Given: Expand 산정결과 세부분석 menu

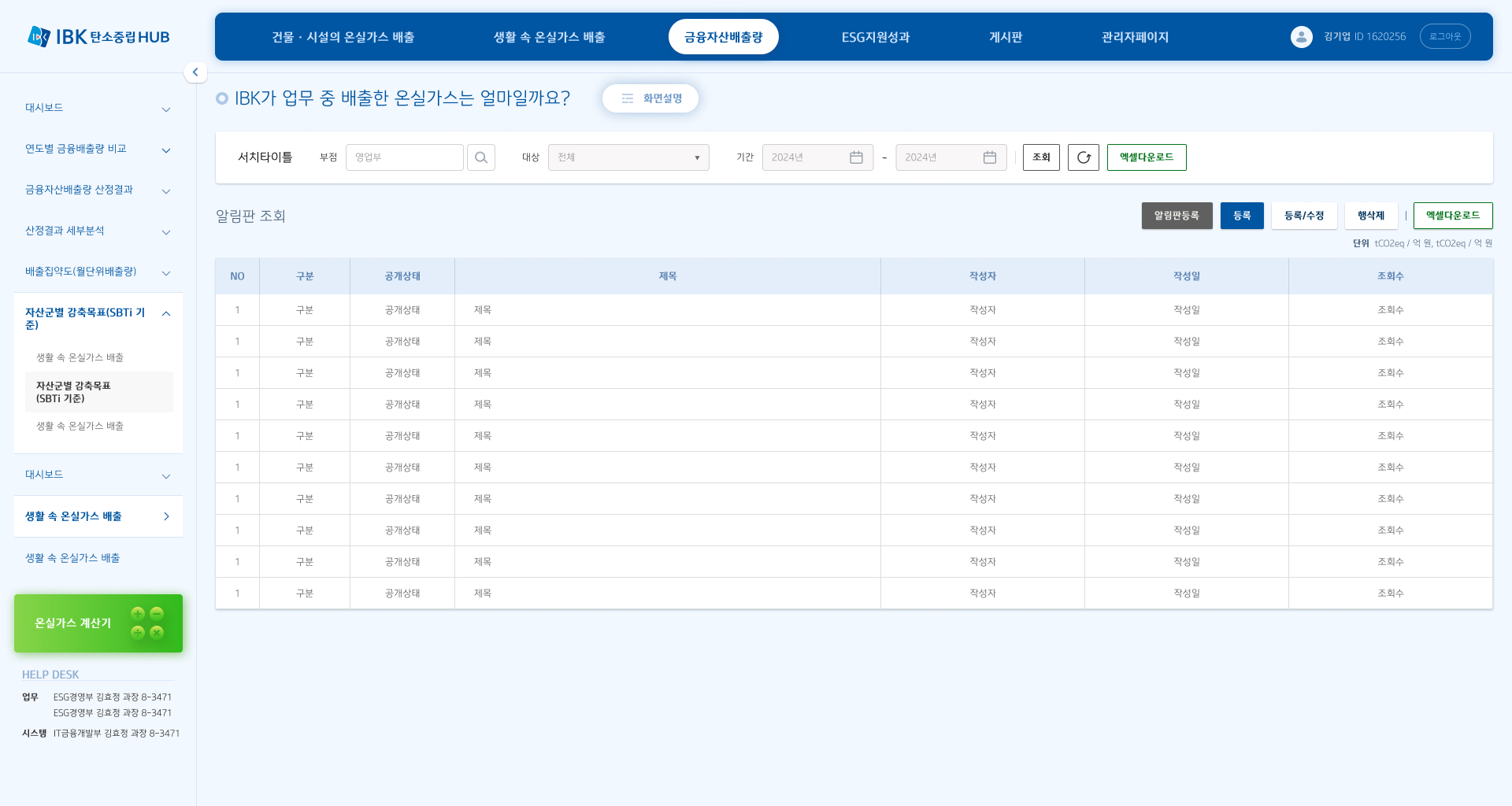Looking at the screenshot, I should click(x=98, y=231).
